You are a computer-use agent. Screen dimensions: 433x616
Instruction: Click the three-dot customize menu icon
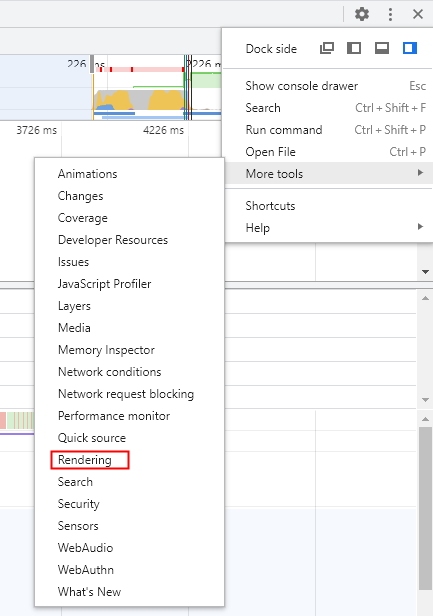[x=390, y=14]
